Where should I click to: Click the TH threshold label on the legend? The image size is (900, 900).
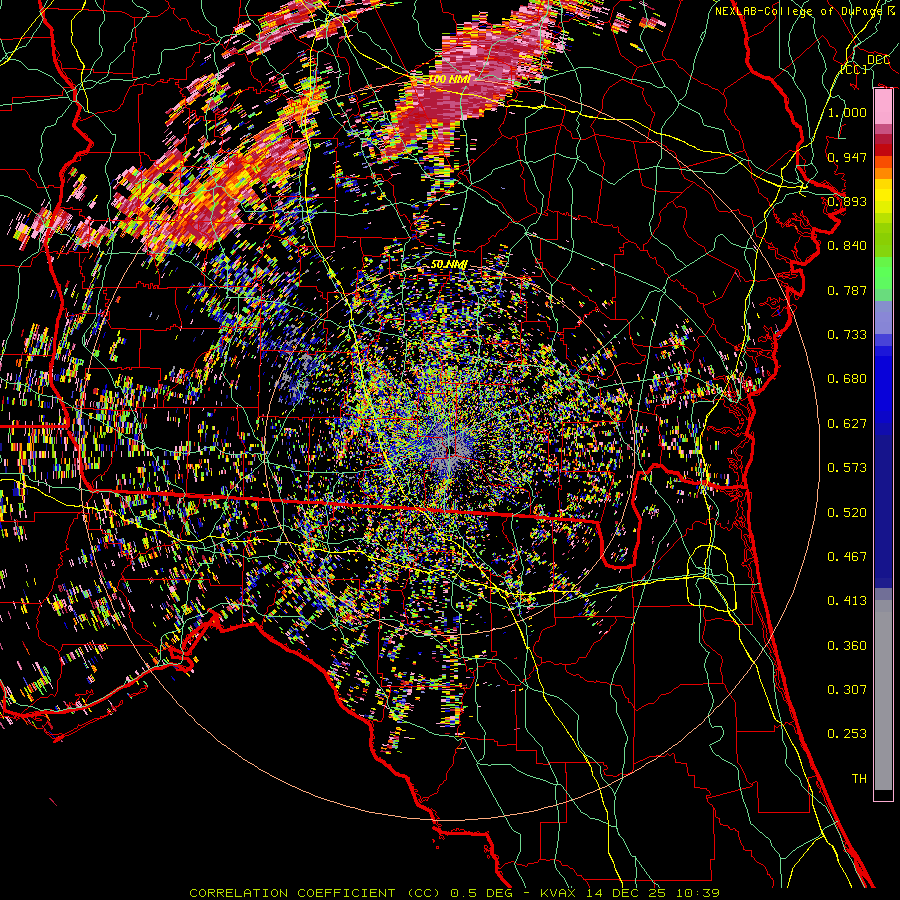pyautogui.click(x=859, y=779)
